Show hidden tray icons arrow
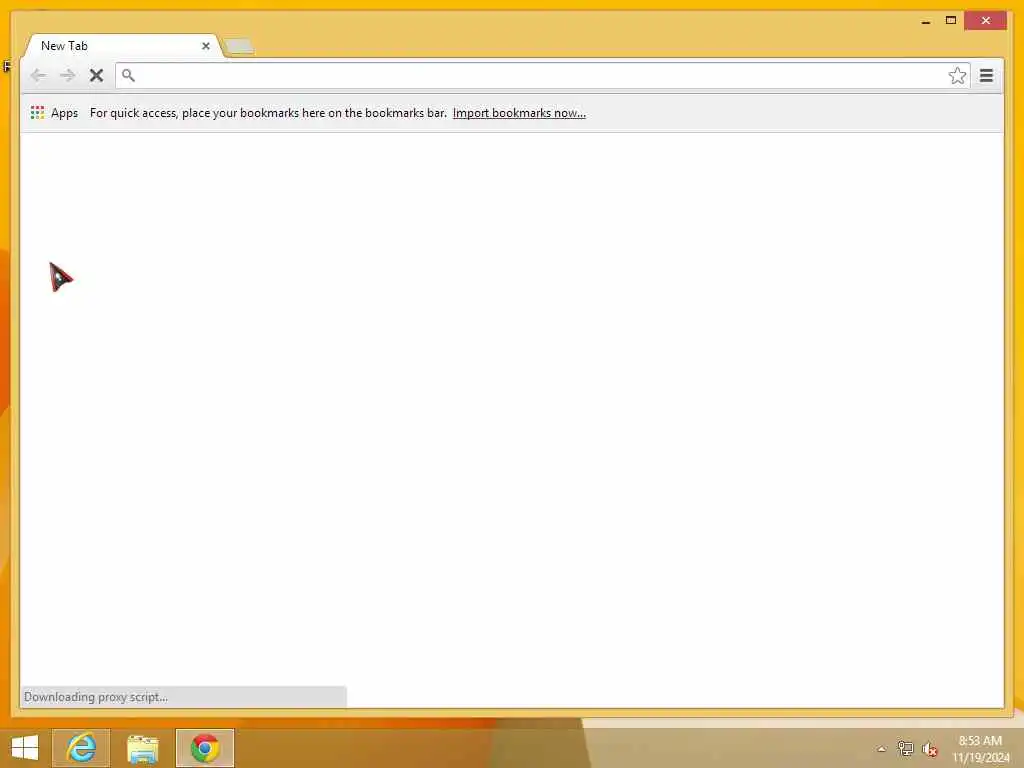1024x768 pixels. click(881, 749)
